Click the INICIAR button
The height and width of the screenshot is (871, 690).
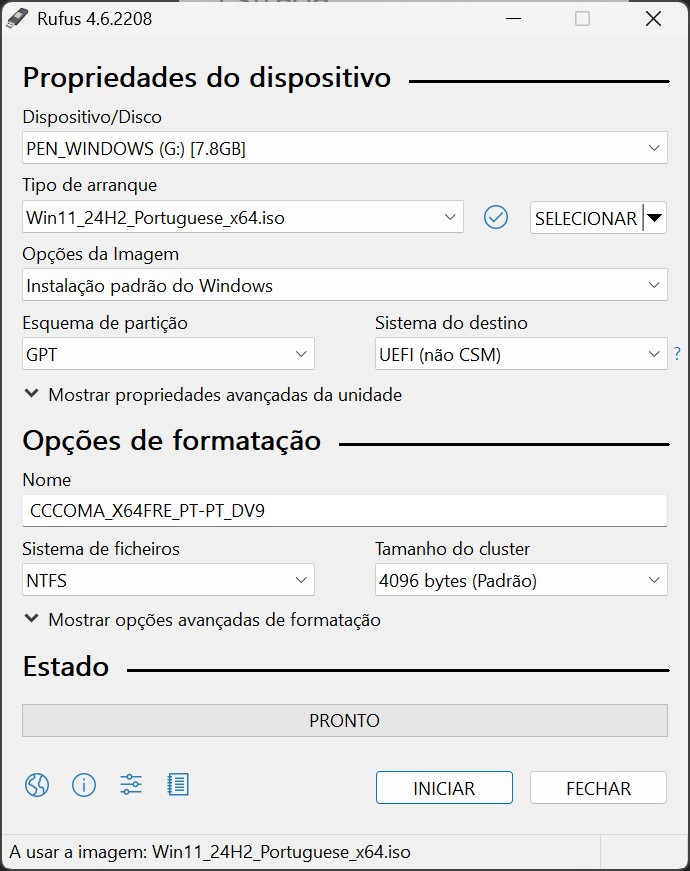tap(444, 788)
